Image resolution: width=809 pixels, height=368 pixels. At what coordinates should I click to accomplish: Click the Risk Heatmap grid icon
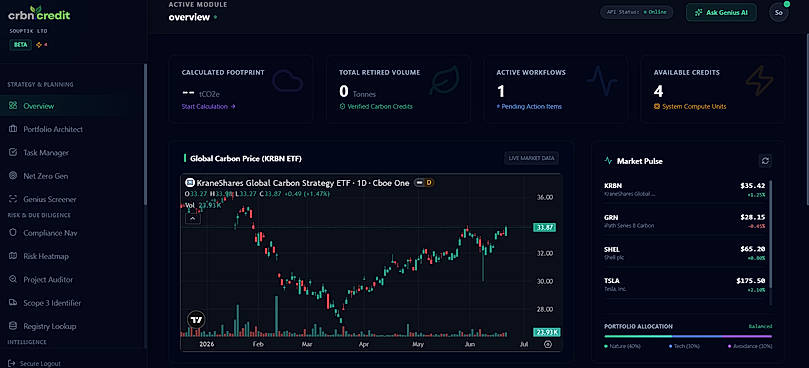point(13,256)
